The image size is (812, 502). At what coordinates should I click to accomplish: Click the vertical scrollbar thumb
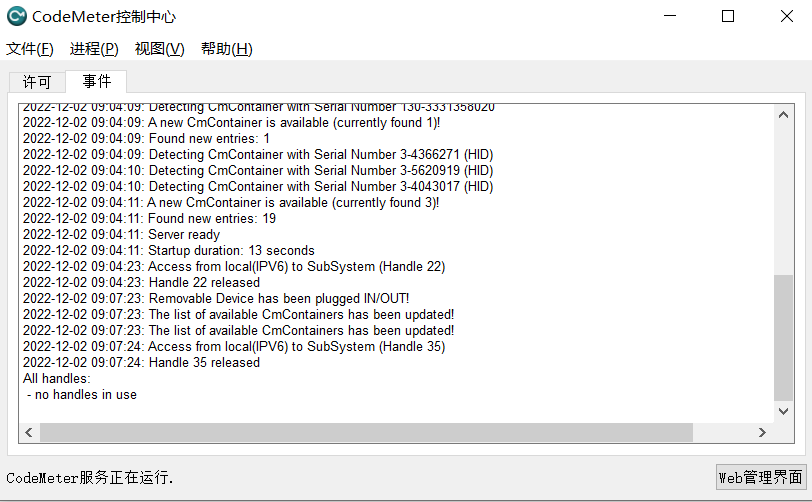coord(784,338)
